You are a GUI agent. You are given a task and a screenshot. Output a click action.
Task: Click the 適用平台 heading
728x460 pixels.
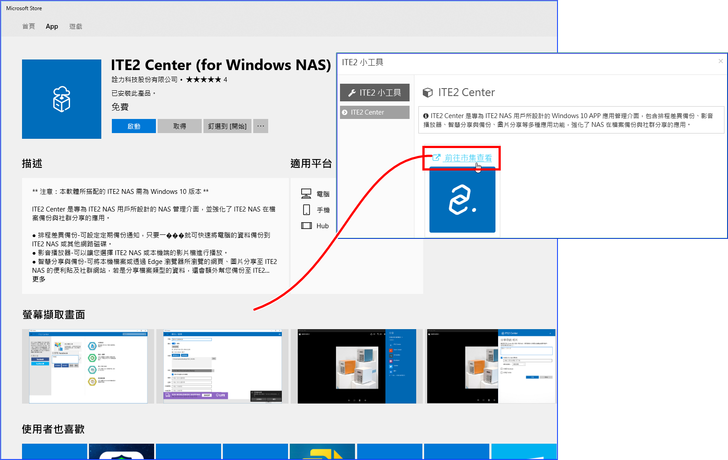click(x=311, y=163)
